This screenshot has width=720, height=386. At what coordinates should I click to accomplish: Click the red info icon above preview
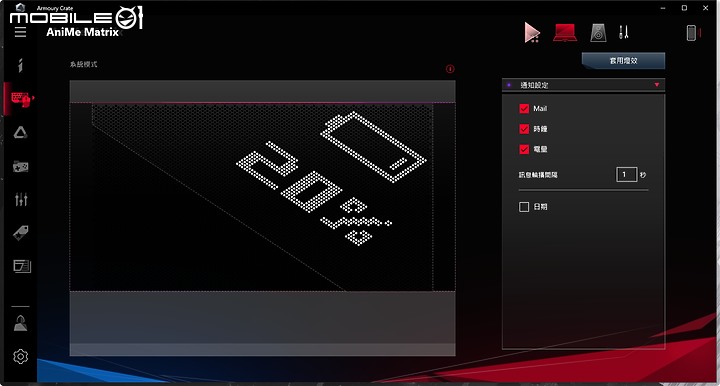pos(450,69)
